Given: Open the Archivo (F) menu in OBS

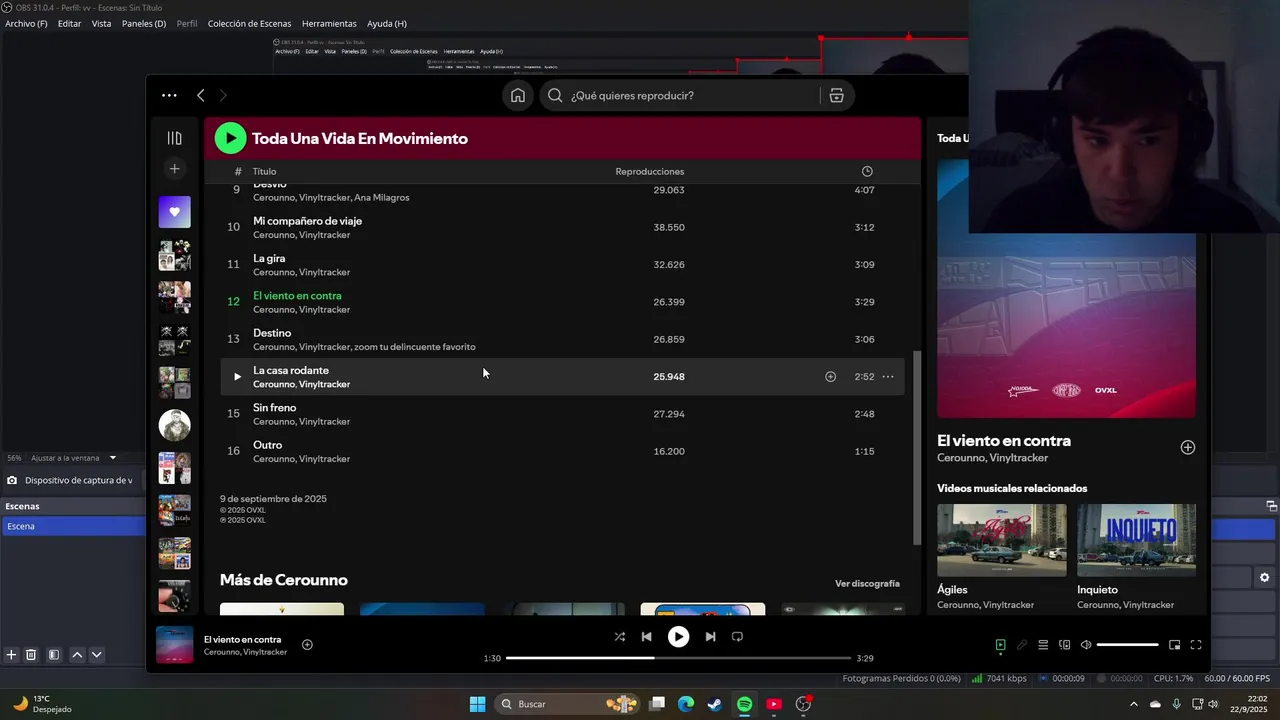Looking at the screenshot, I should coord(26,23).
